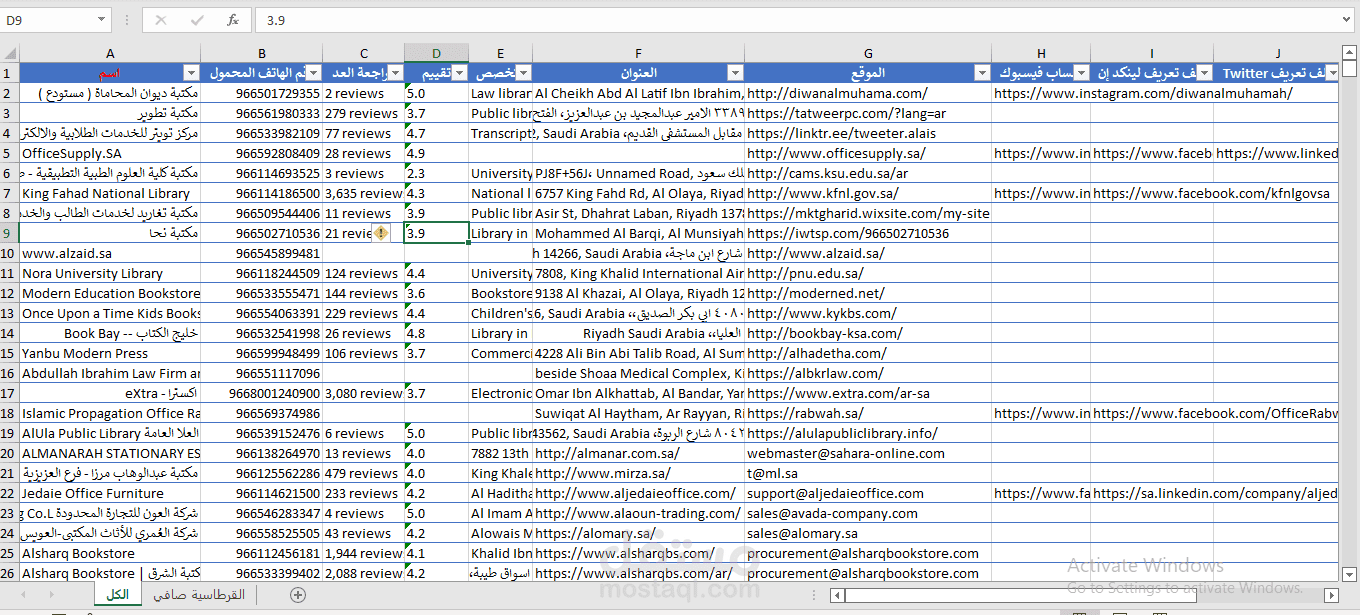The image size is (1360, 615).
Task: Select cell 3,635 reviews
Action: pos(364,193)
